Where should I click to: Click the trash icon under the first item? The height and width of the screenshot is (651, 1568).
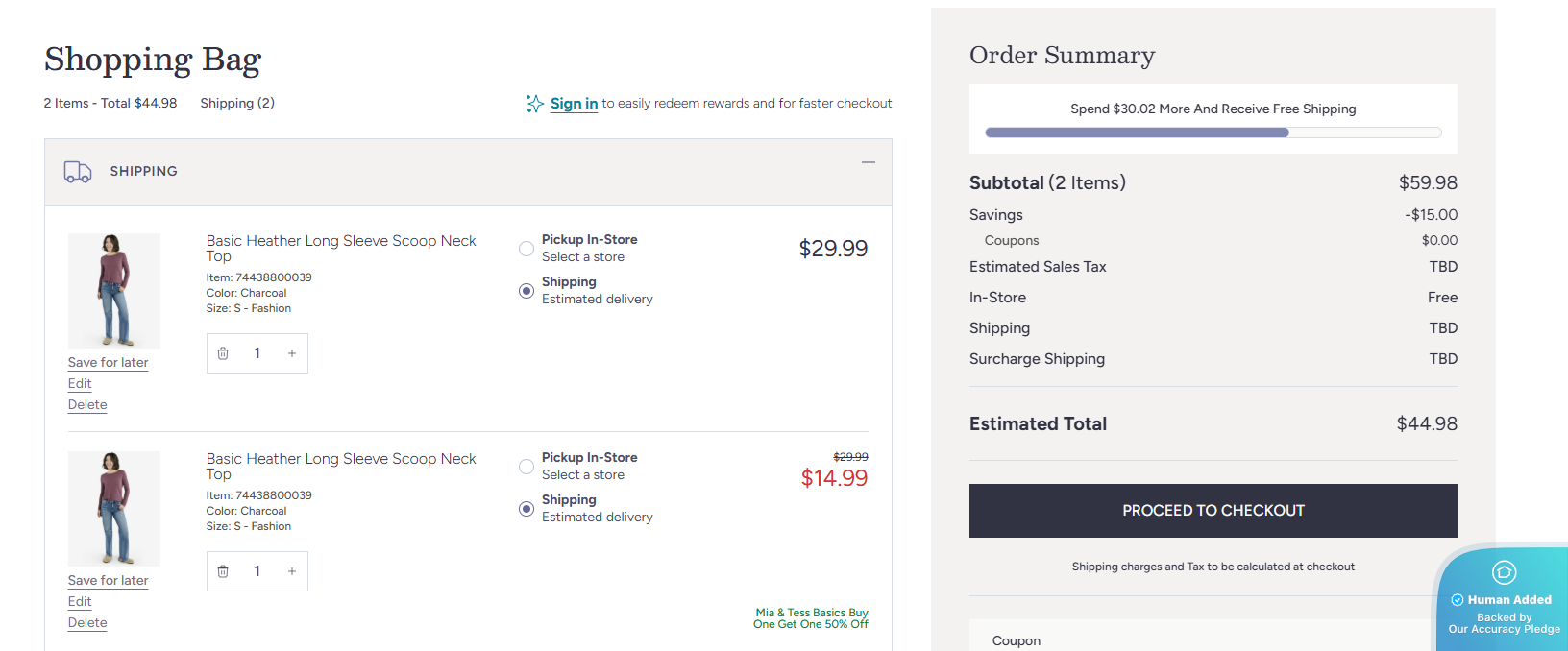click(223, 353)
